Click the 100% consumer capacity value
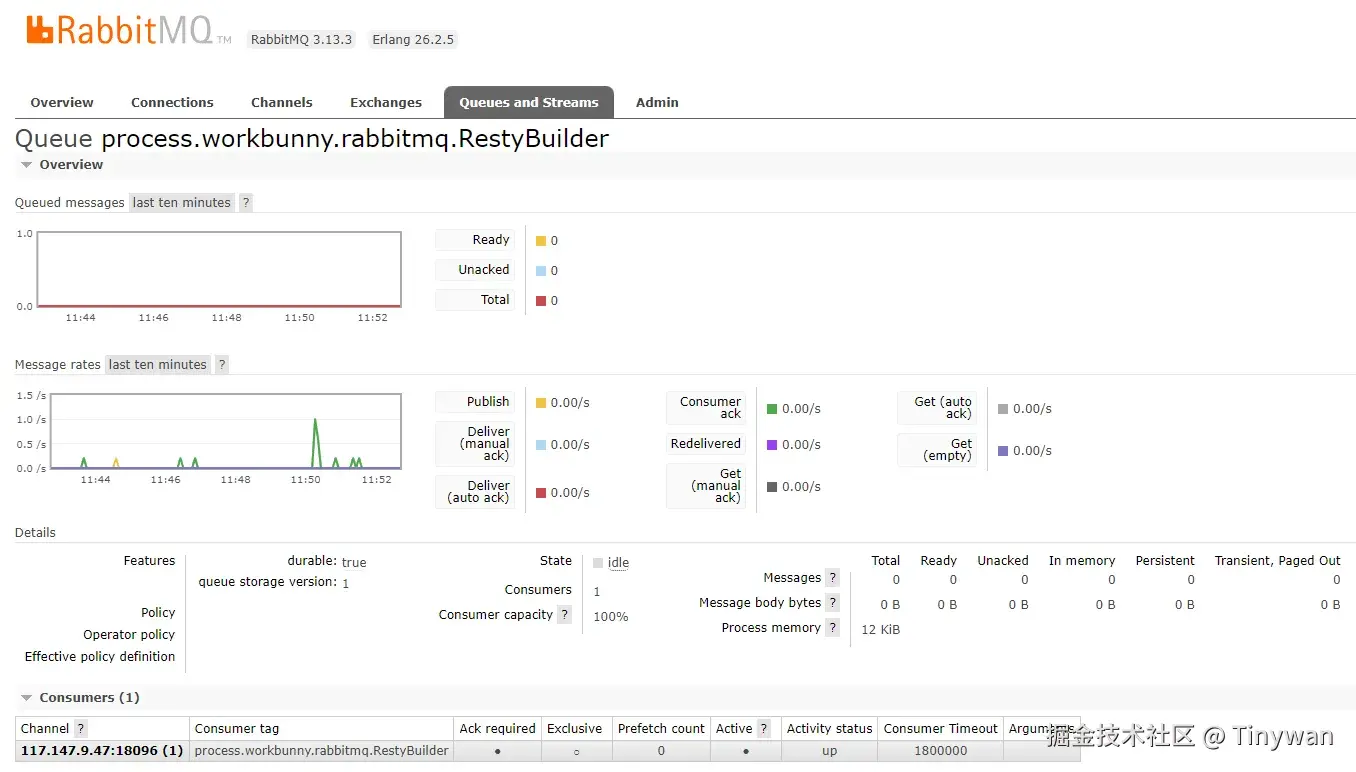This screenshot has width=1356, height=772. [611, 617]
